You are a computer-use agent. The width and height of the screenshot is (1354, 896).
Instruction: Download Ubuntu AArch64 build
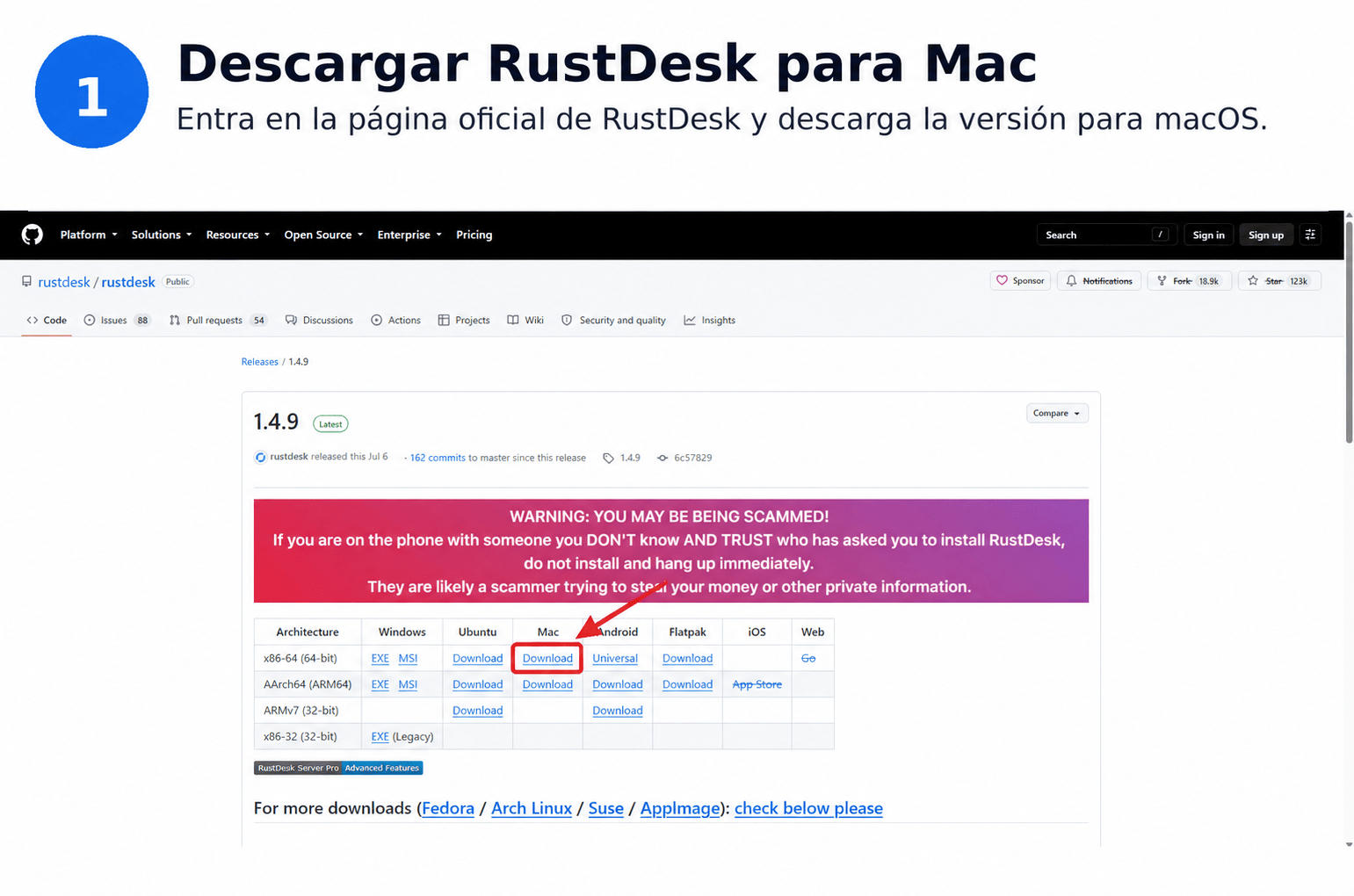pyautogui.click(x=478, y=684)
